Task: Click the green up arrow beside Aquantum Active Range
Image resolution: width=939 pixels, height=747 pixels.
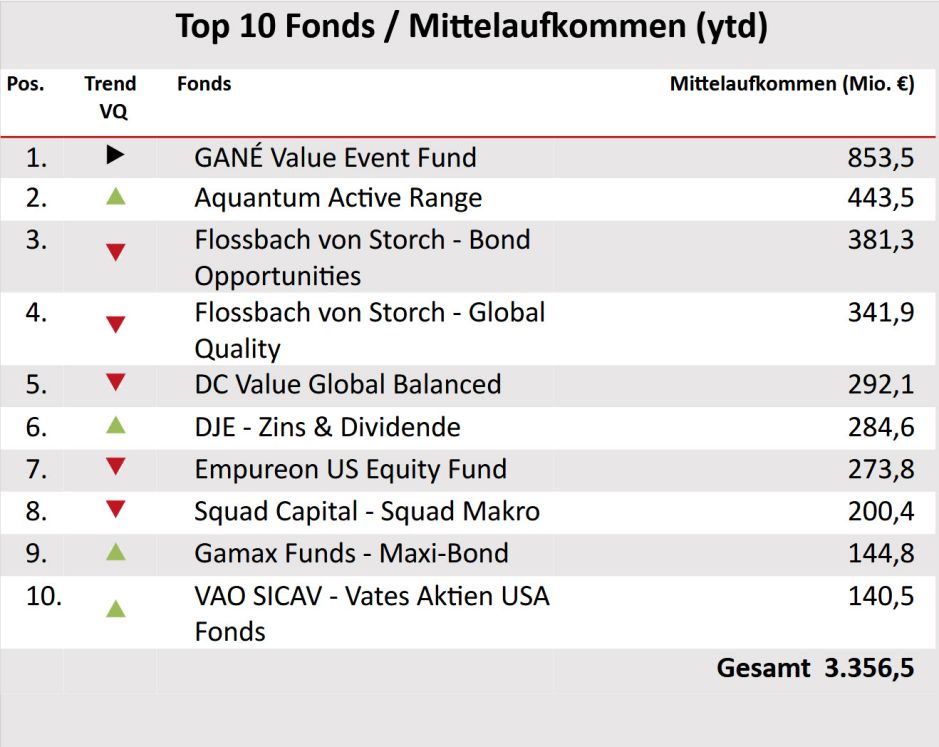Action: coord(116,197)
